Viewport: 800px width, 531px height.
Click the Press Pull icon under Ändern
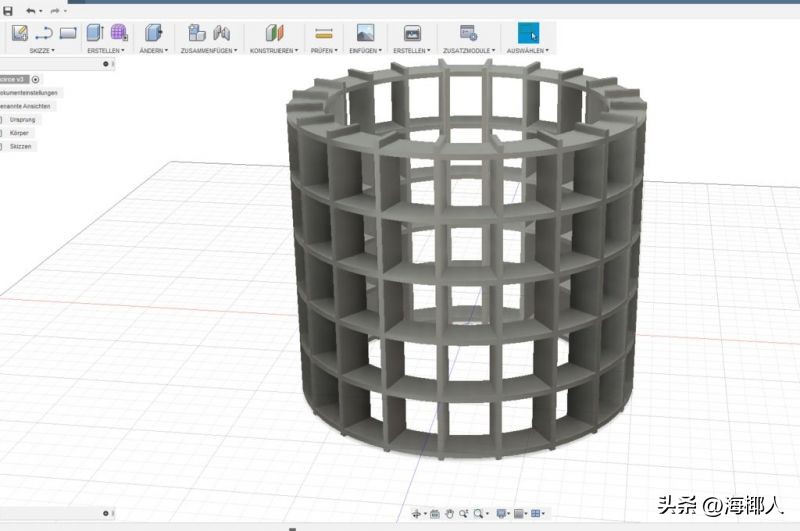[153, 33]
